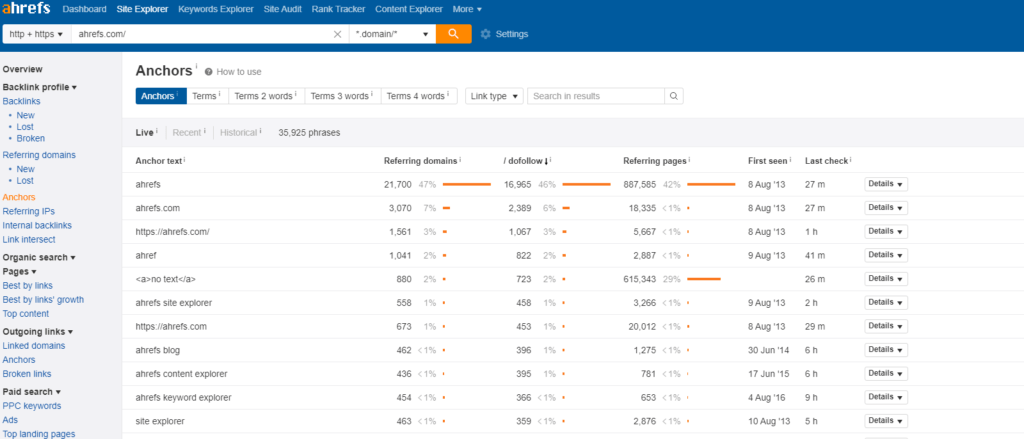
Task: Sort by First seen column header
Action: (767, 161)
